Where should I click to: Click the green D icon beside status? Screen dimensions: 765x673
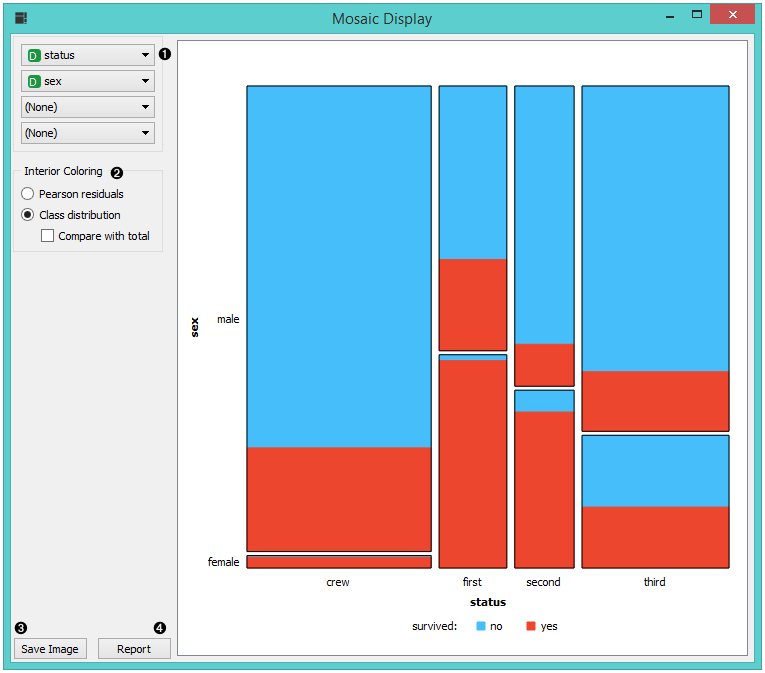coord(34,55)
